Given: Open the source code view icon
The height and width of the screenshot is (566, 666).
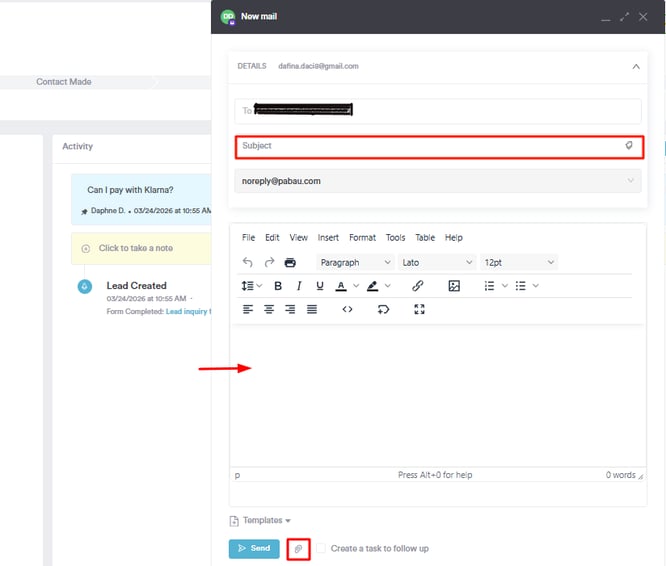Looking at the screenshot, I should tap(347, 310).
